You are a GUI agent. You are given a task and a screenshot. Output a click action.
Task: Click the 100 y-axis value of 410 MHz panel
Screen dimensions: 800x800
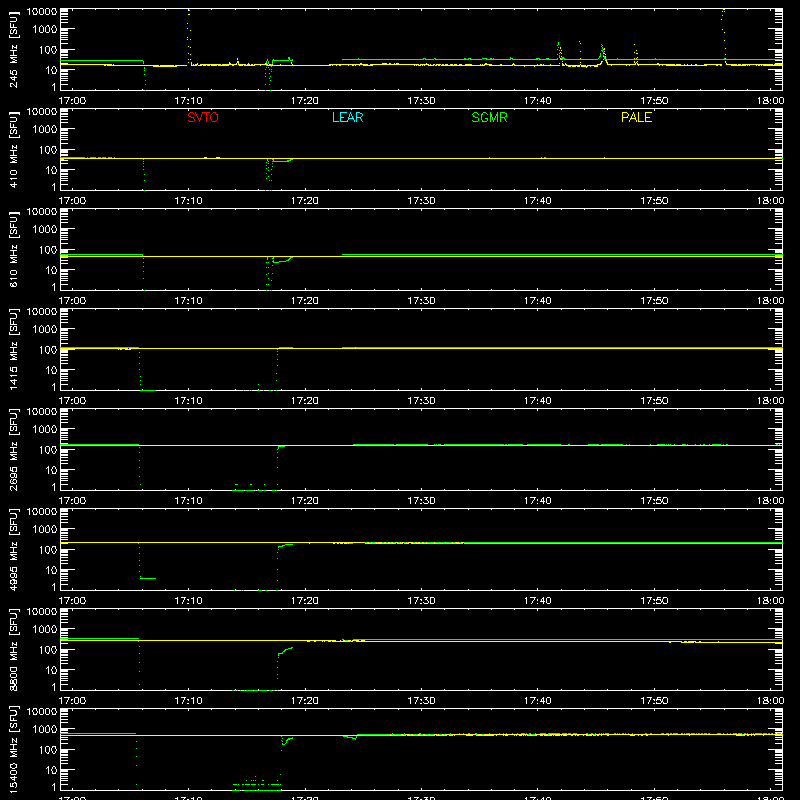tap(48, 150)
